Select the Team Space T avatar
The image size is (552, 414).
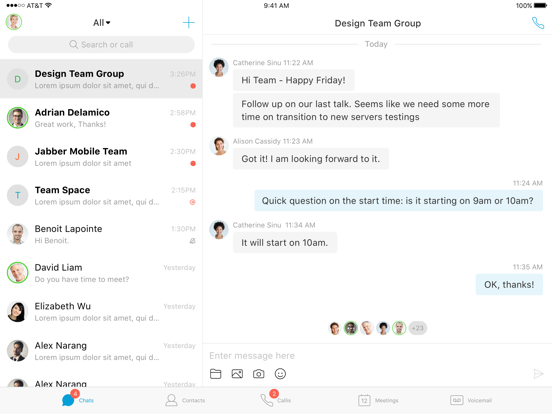click(18, 195)
